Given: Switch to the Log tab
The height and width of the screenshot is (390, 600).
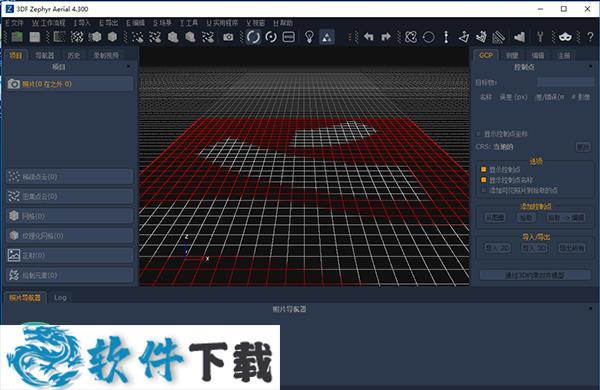Looking at the screenshot, I should point(60,297).
